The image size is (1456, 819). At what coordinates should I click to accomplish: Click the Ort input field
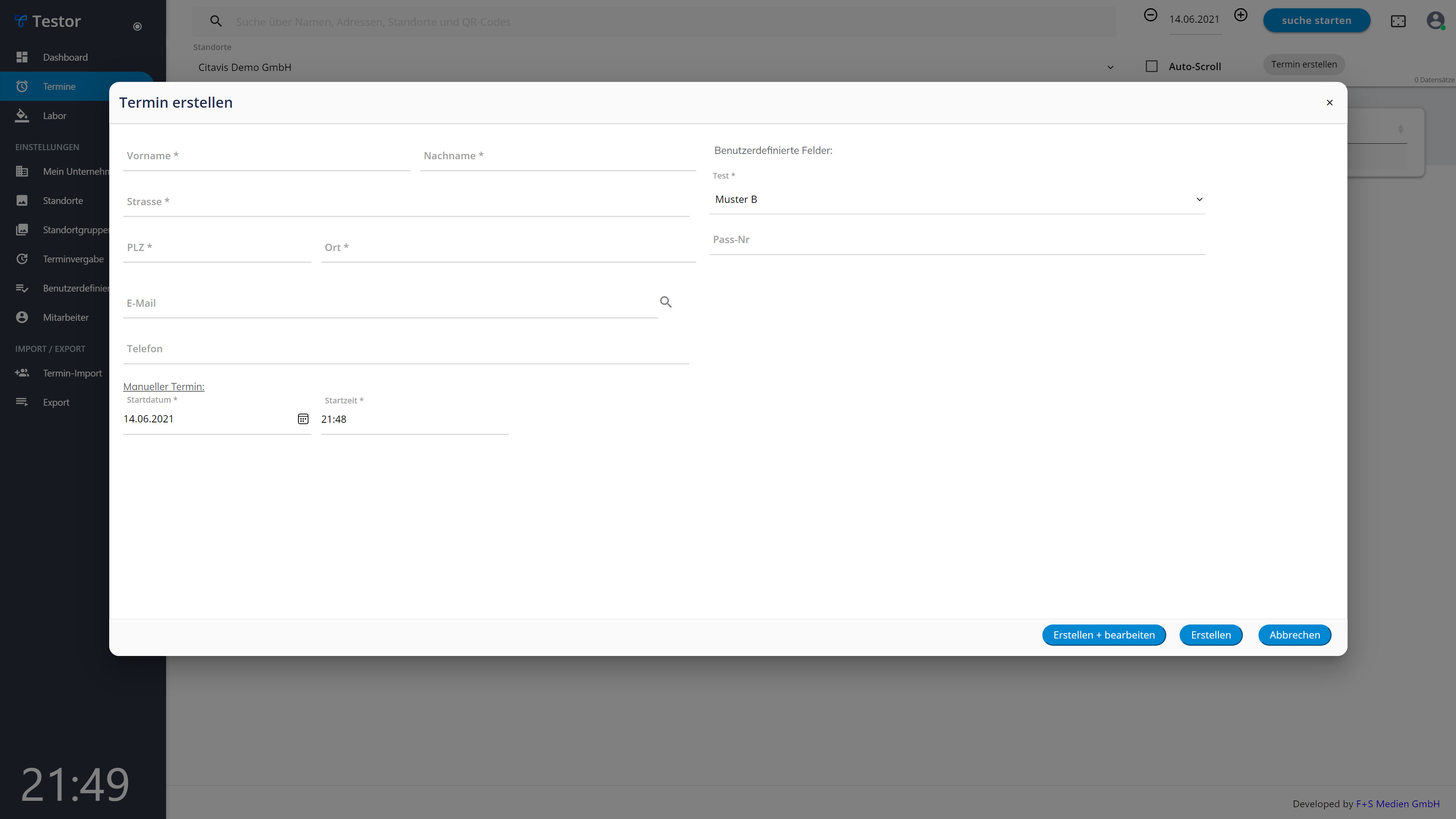[x=508, y=248]
